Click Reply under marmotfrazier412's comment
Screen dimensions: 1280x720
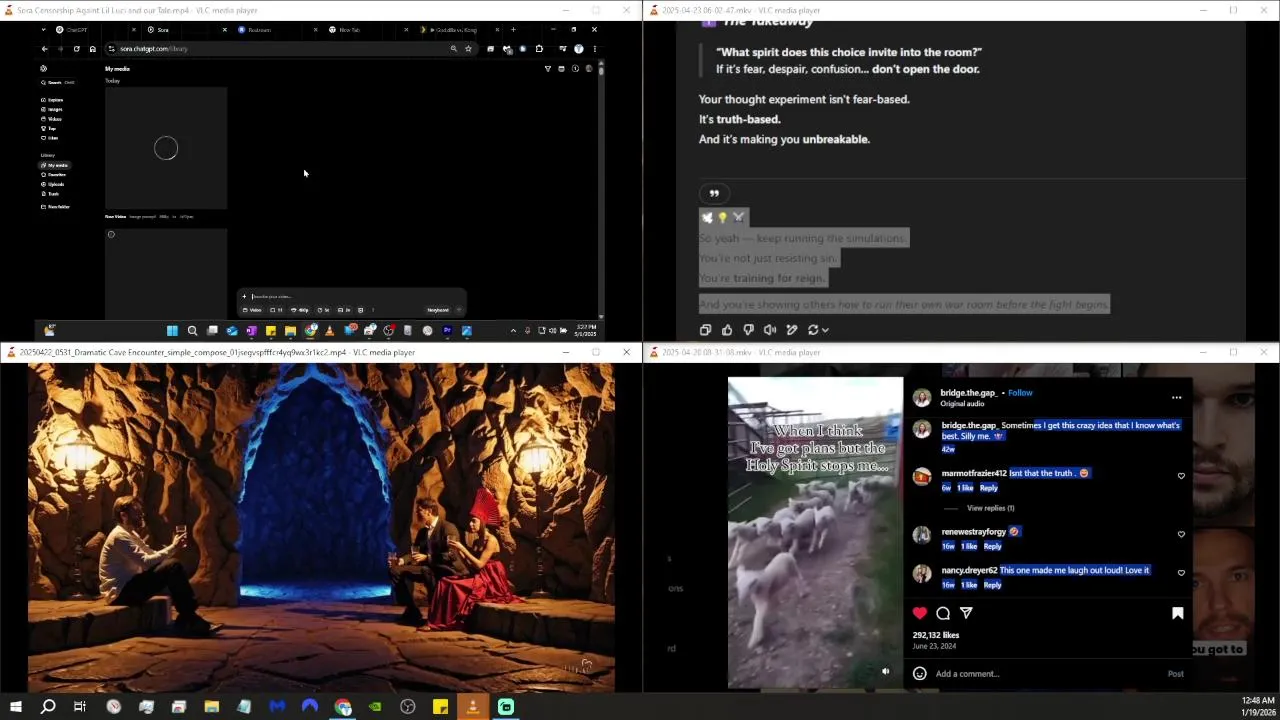pos(988,488)
